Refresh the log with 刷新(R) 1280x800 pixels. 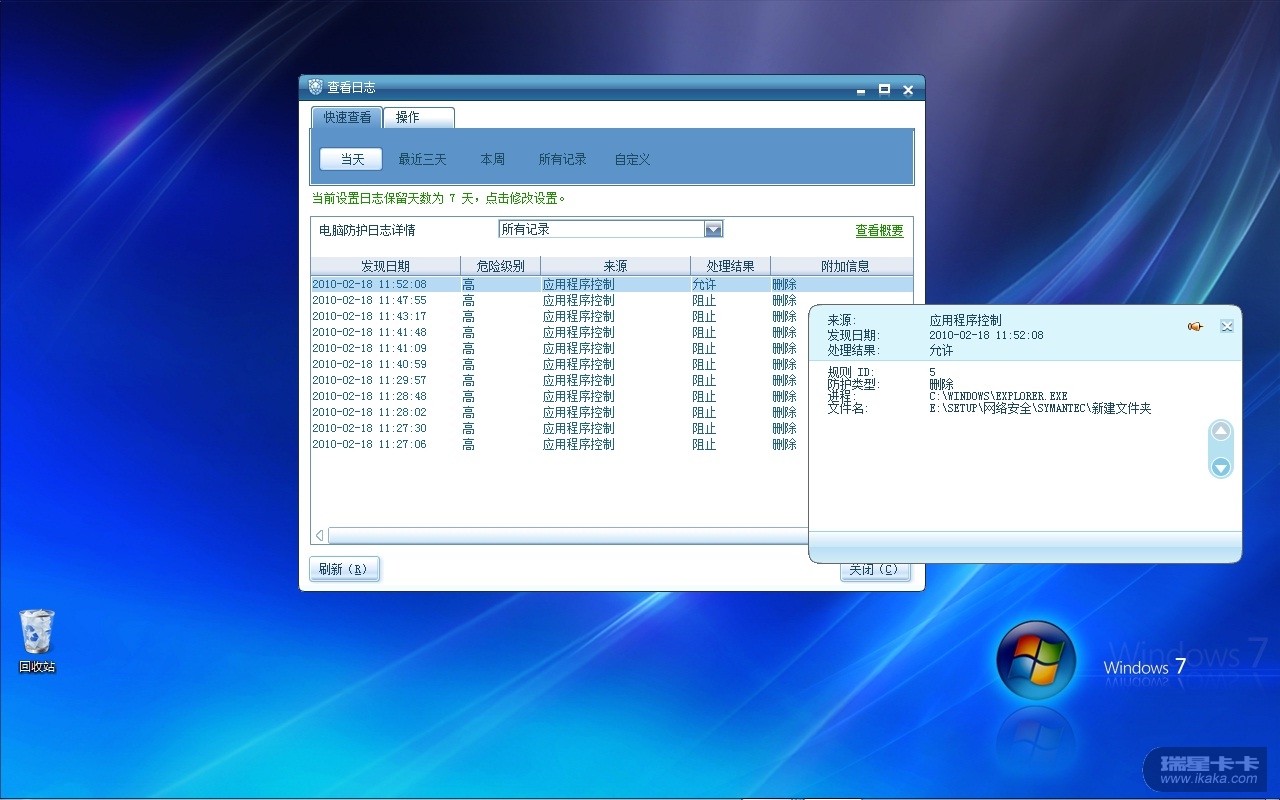pos(344,569)
